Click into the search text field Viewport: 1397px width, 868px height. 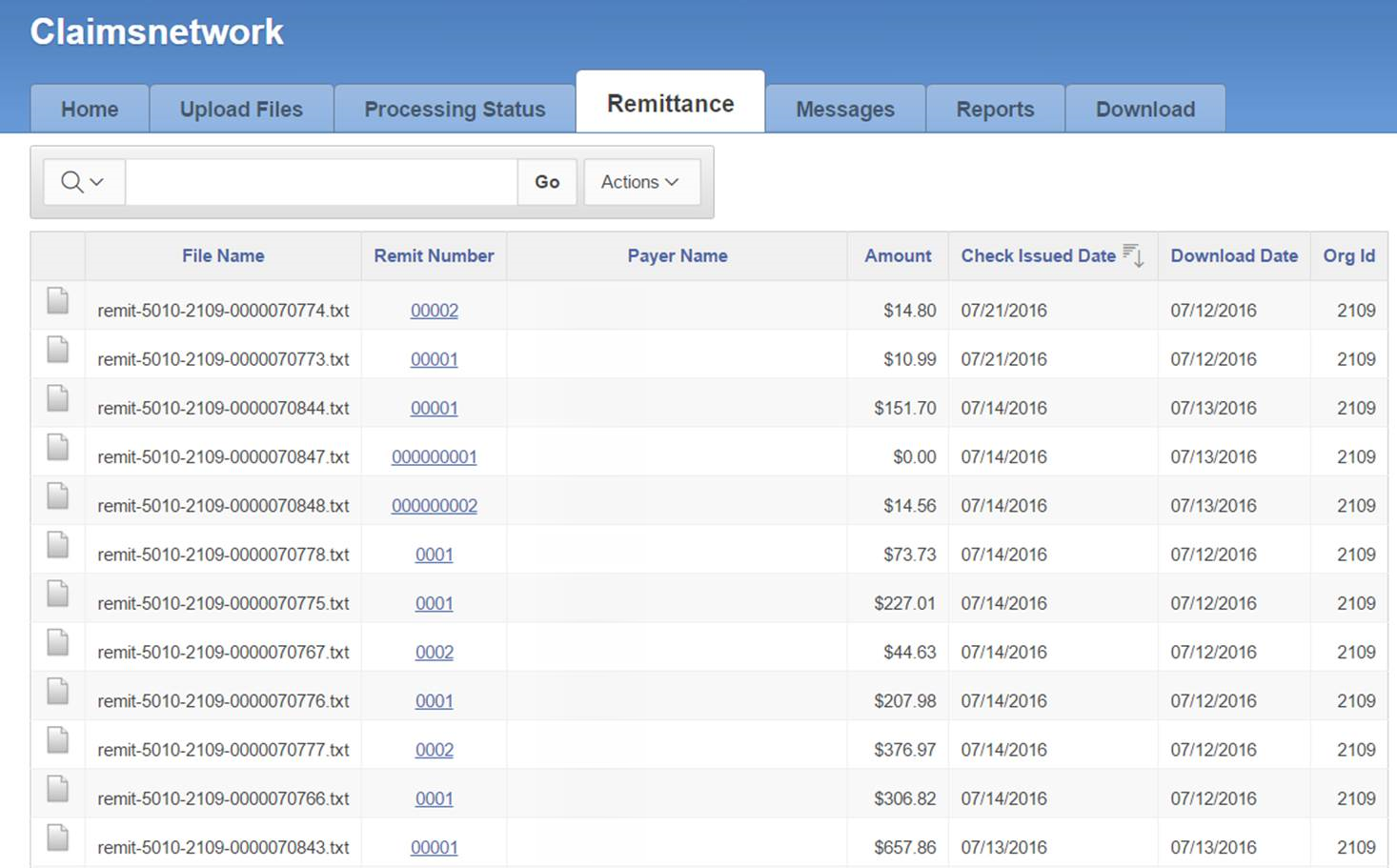coord(321,181)
